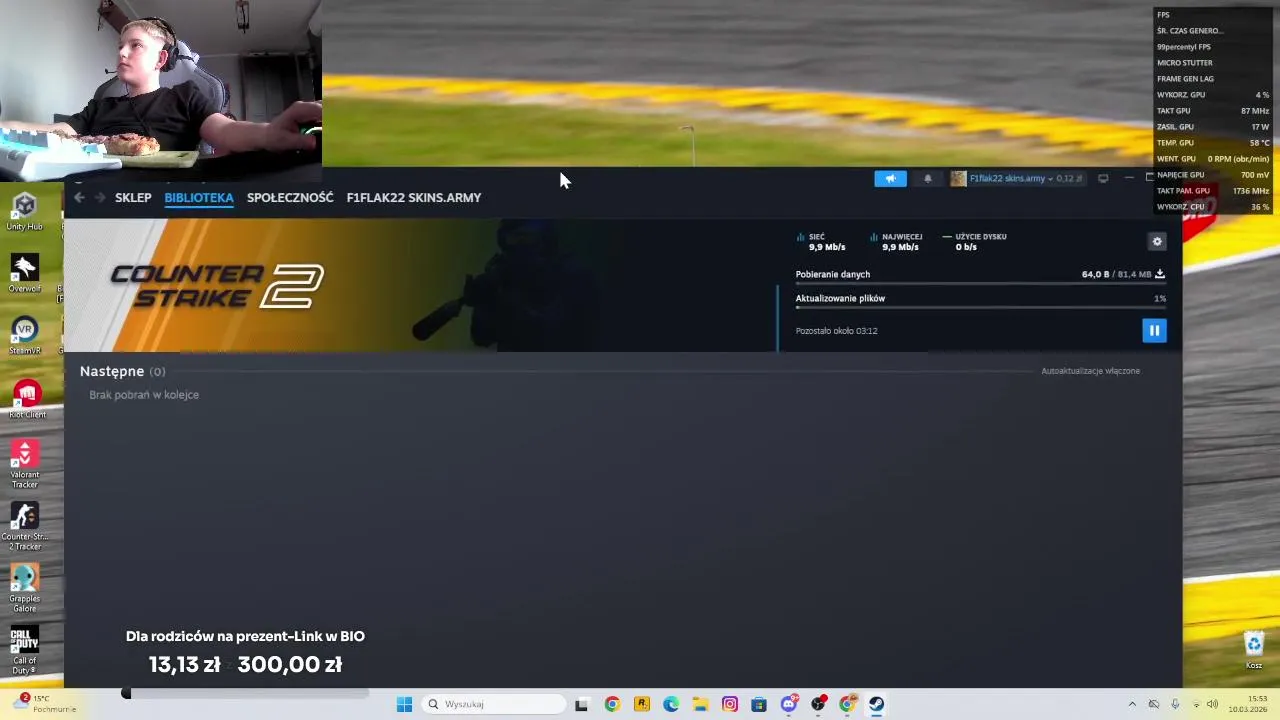Image resolution: width=1280 pixels, height=720 pixels.
Task: Open Task View in the taskbar
Action: pyautogui.click(x=581, y=704)
